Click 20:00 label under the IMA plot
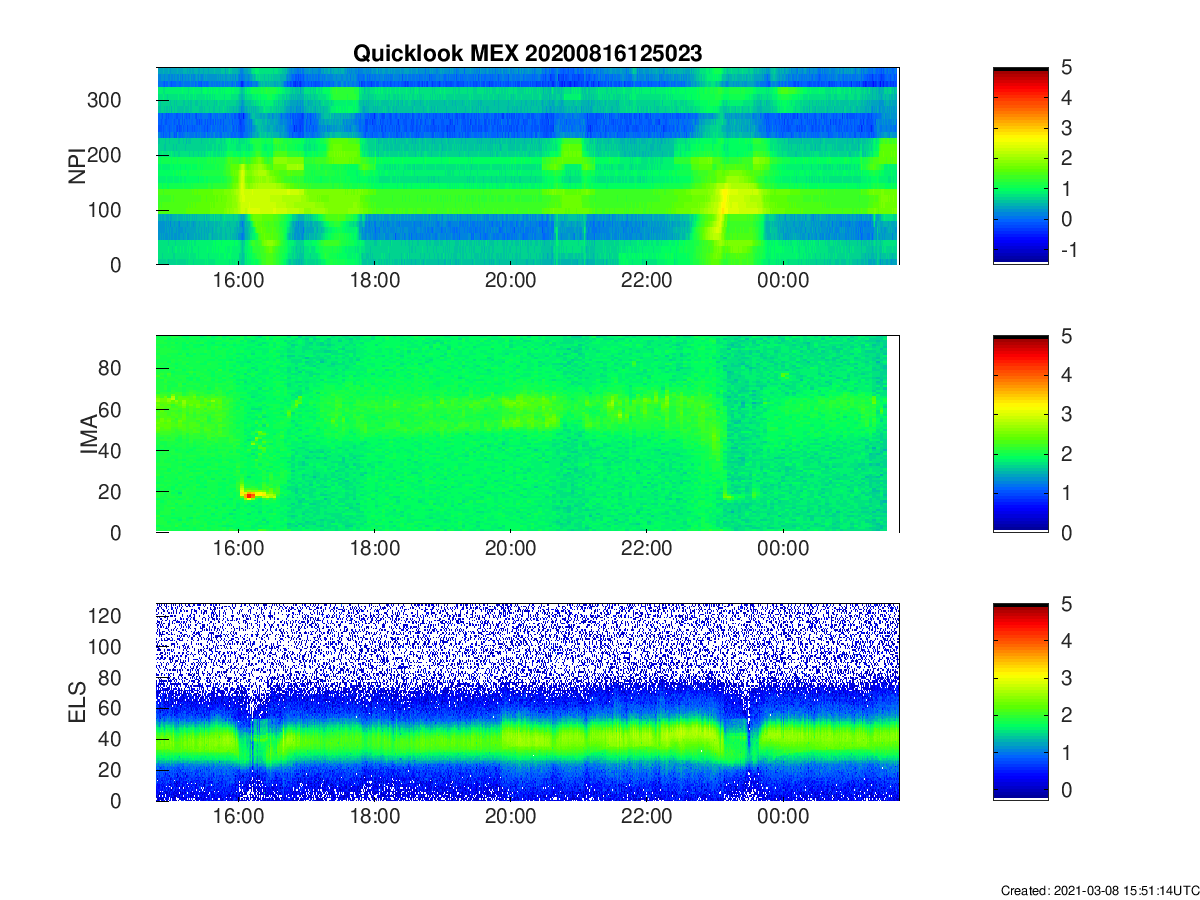 [x=511, y=549]
